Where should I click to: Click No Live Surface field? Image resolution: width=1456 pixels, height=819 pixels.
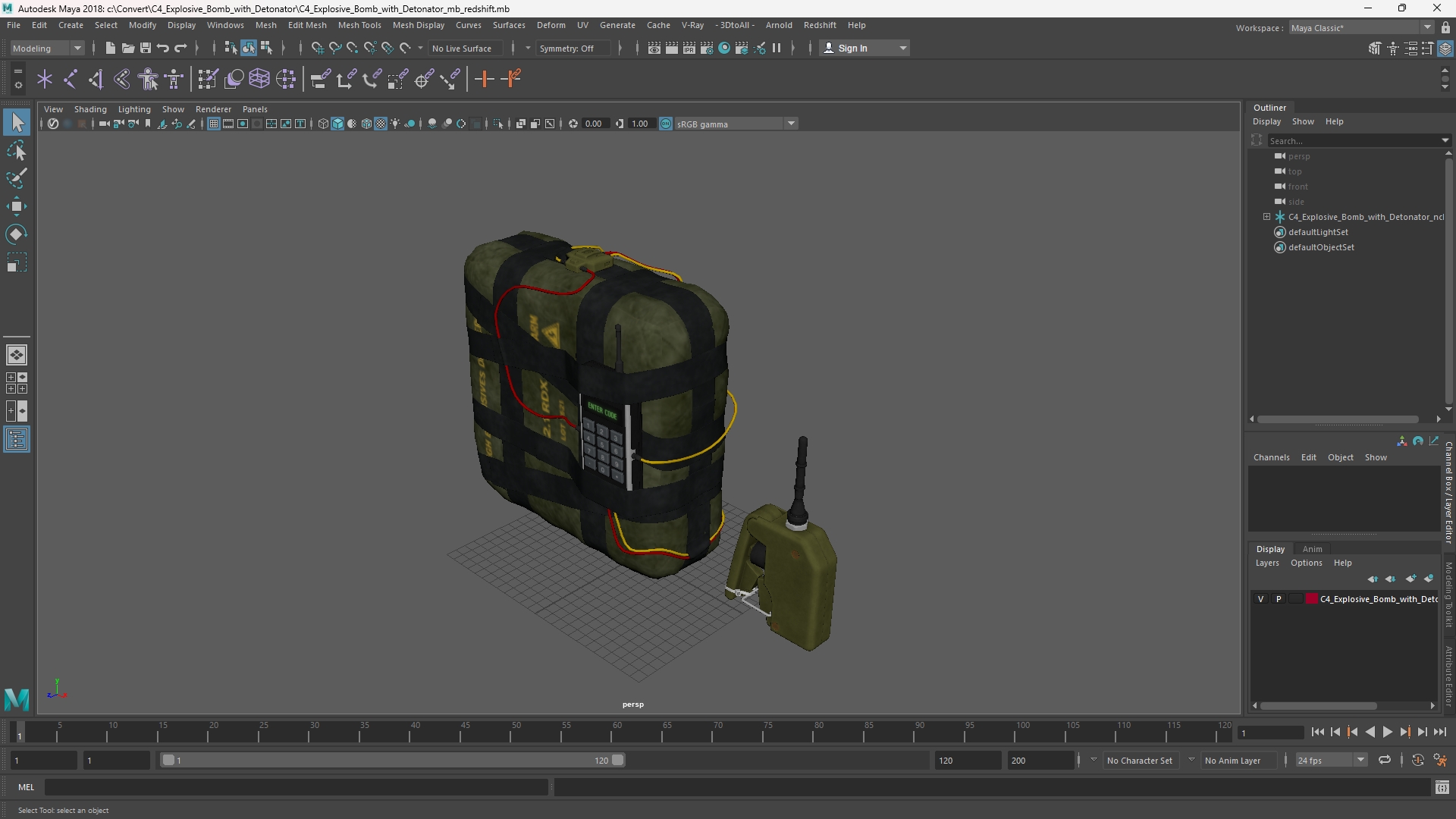[x=465, y=48]
